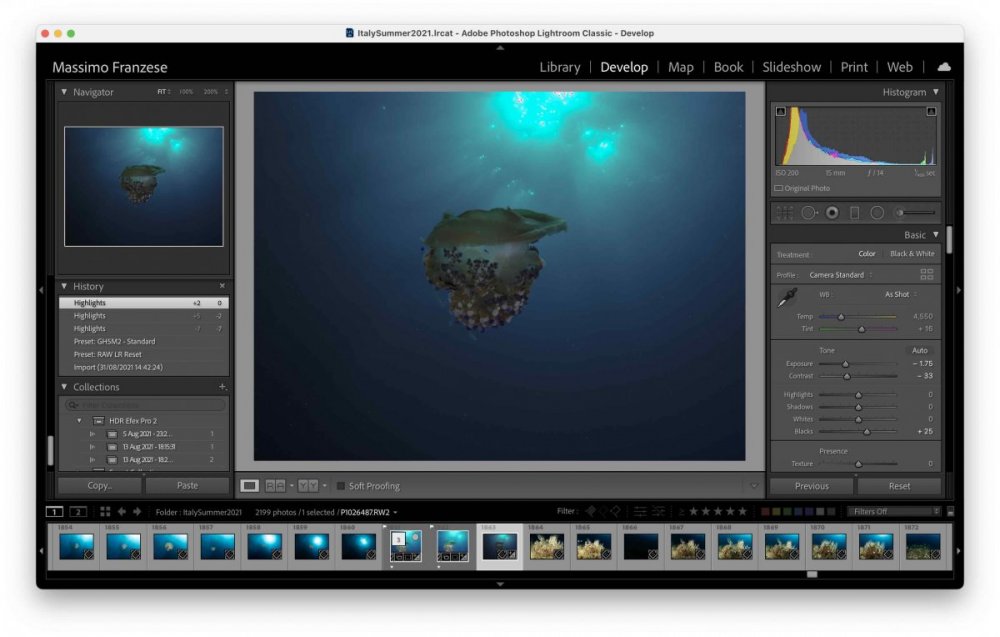Click the Previous button
The width and height of the screenshot is (1000, 637).
pos(811,486)
